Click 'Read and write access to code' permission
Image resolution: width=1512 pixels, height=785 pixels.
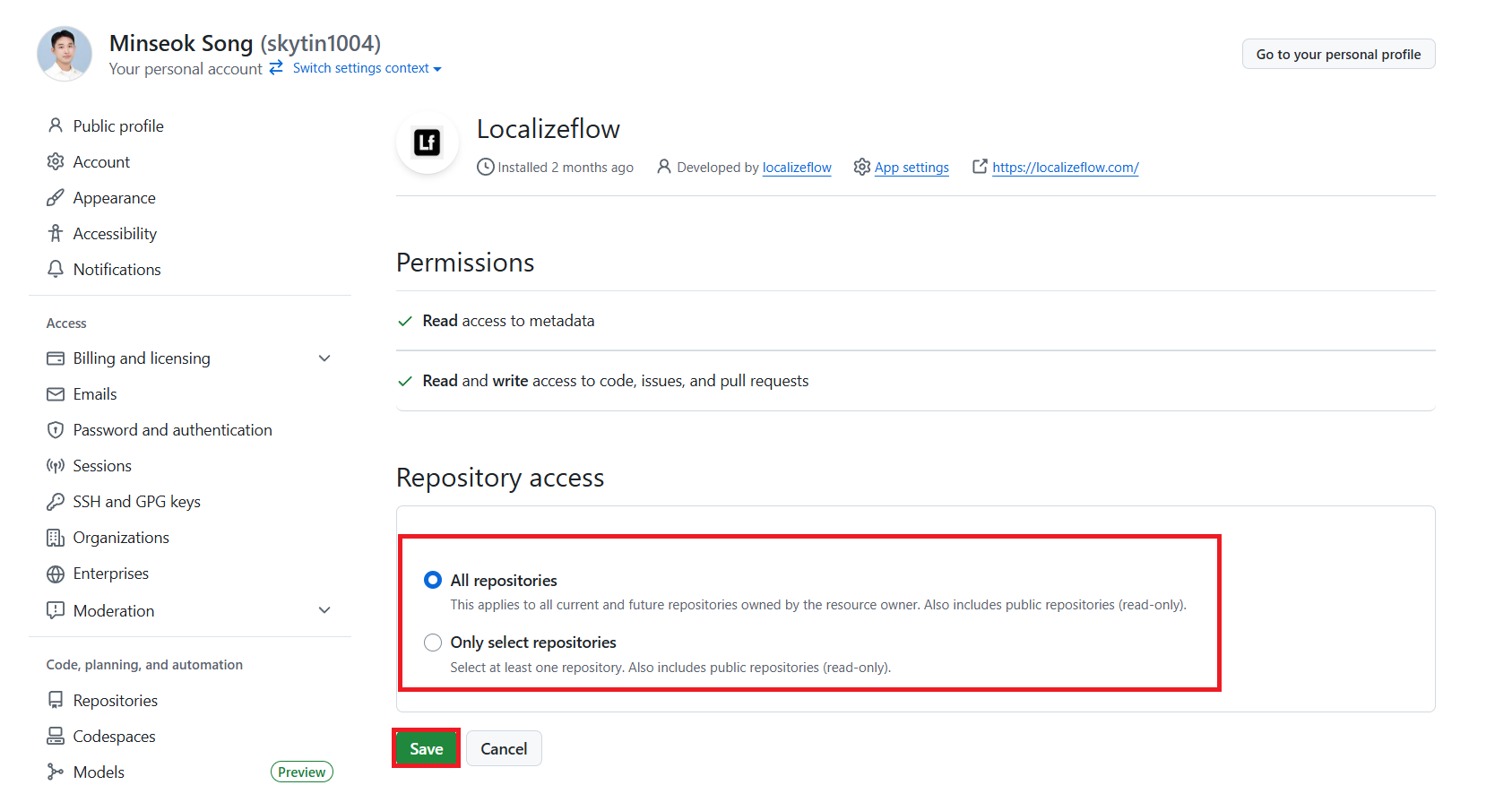[616, 381]
